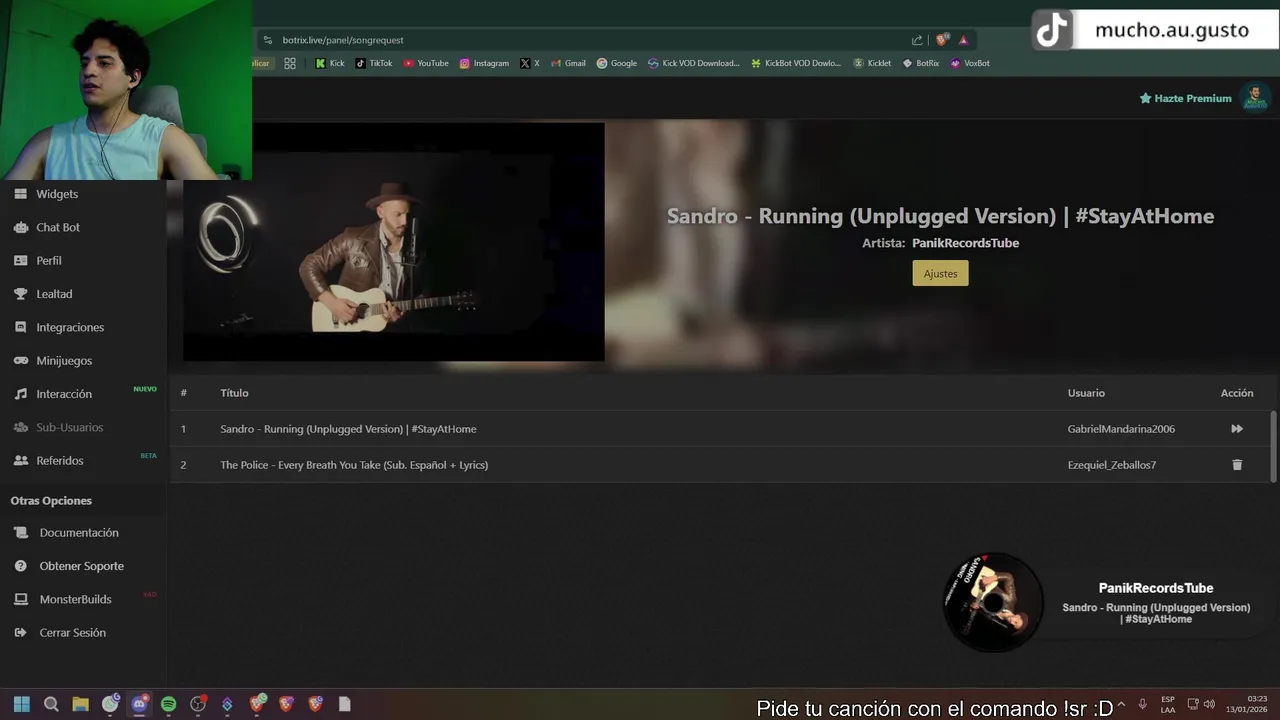Delete The Police song from queue
This screenshot has width=1280, height=720.
1237,465
